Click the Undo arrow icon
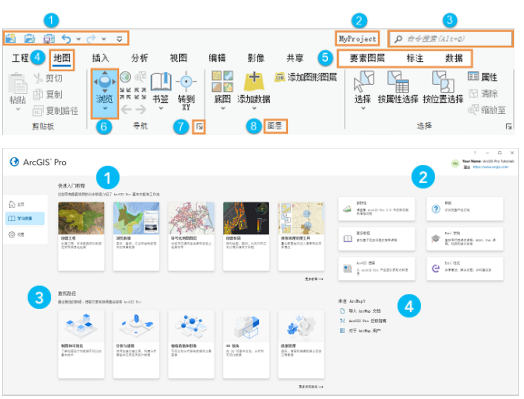 coord(67,39)
